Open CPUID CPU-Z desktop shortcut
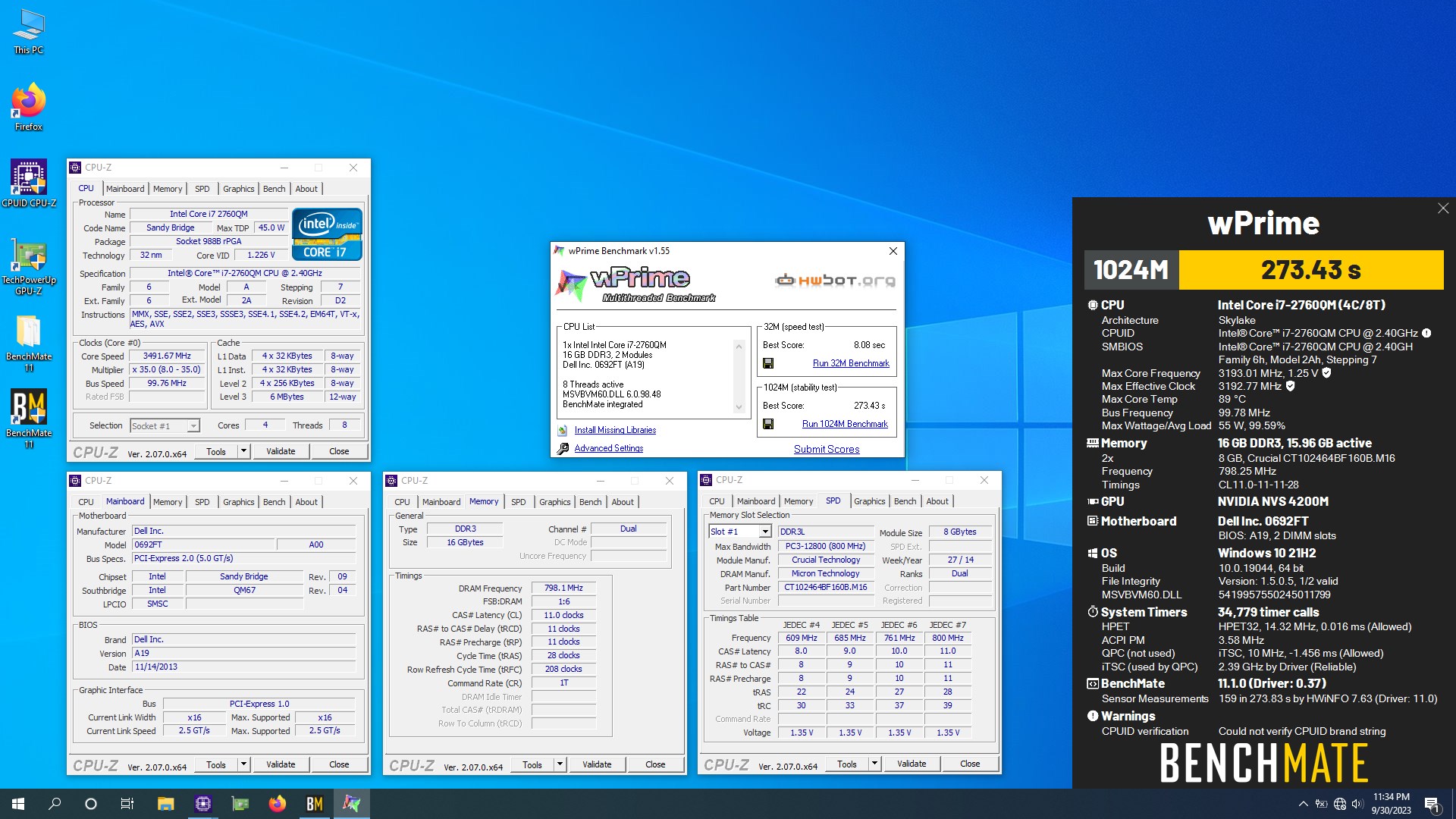The image size is (1456, 819). [x=29, y=183]
